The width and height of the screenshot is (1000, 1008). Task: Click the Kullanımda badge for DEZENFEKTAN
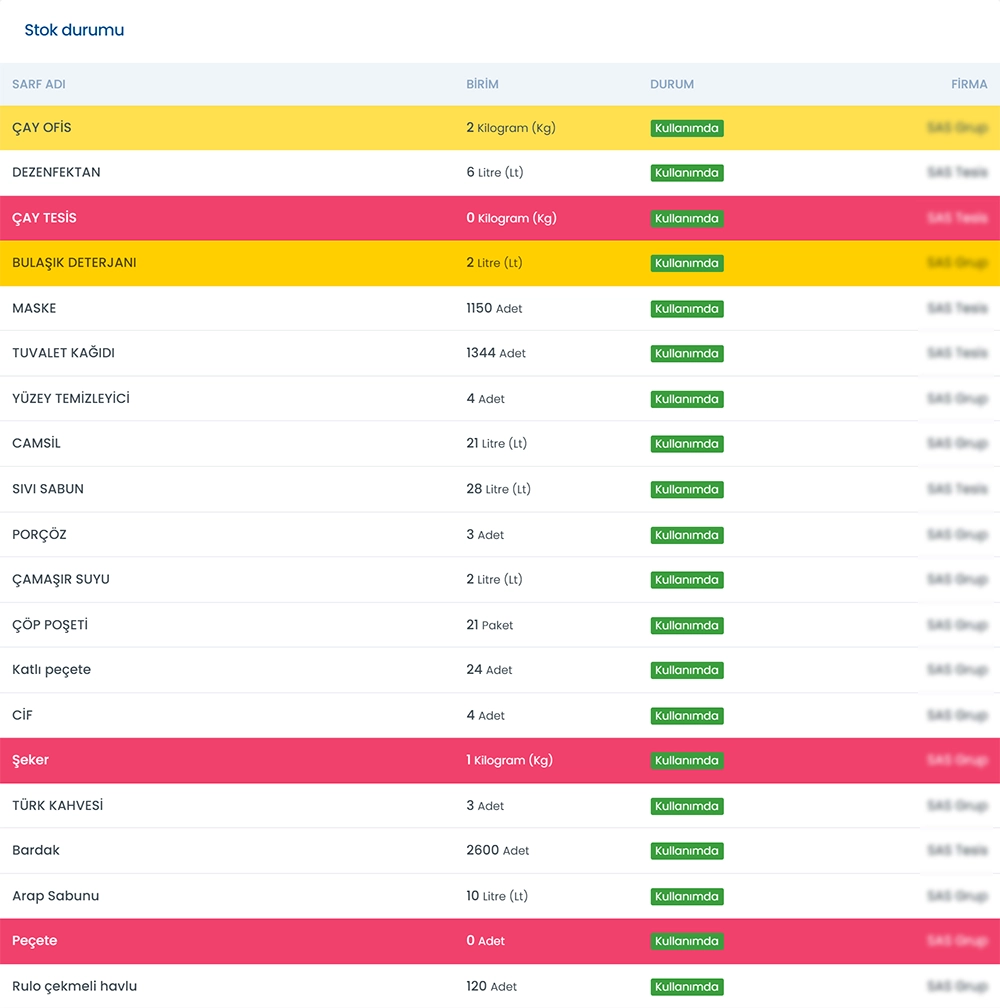point(686,173)
